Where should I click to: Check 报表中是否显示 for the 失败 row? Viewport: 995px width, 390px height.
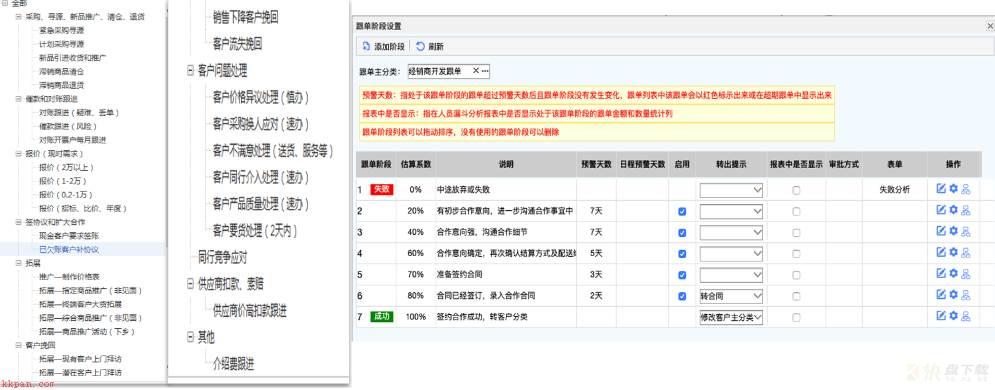pyautogui.click(x=796, y=190)
